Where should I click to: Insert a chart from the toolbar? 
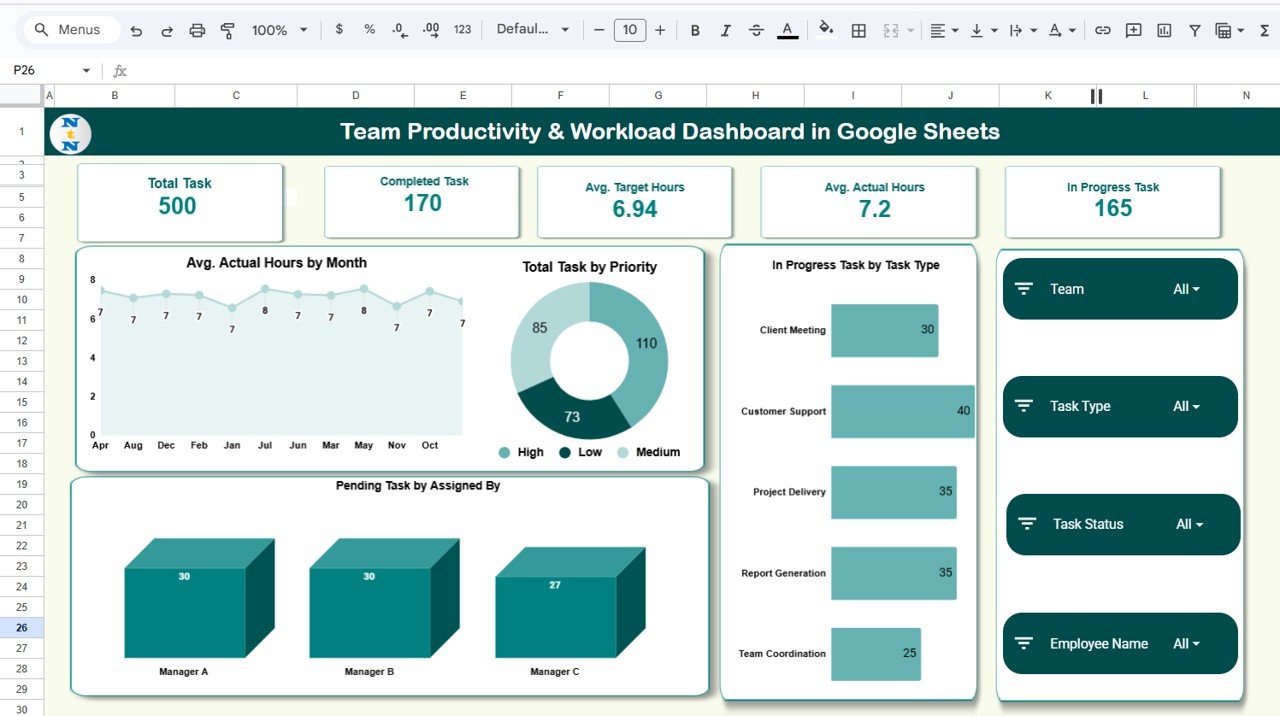(1163, 30)
